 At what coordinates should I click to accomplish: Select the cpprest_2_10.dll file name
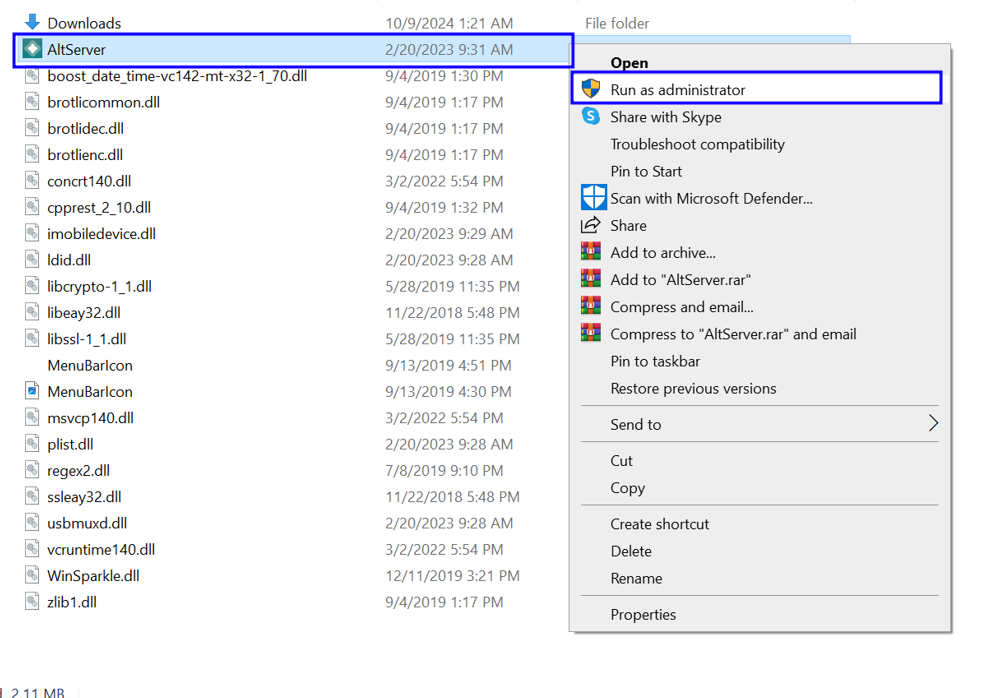[99, 207]
